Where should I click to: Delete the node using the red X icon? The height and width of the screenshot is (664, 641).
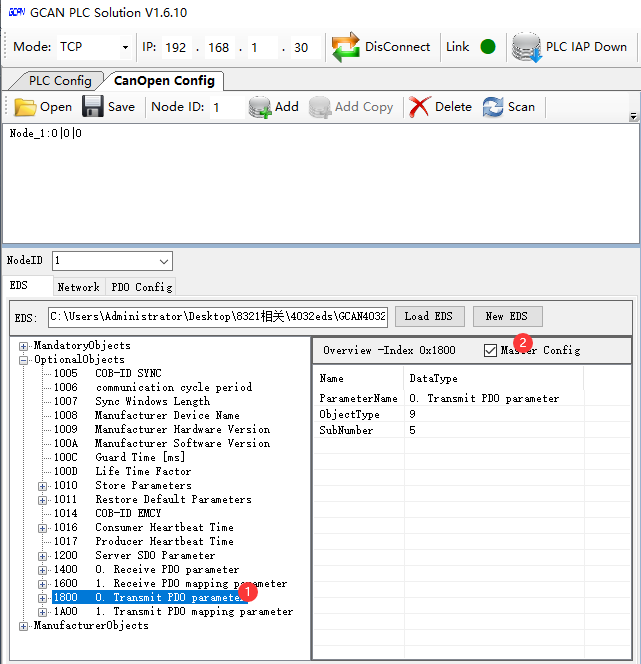[x=420, y=107]
